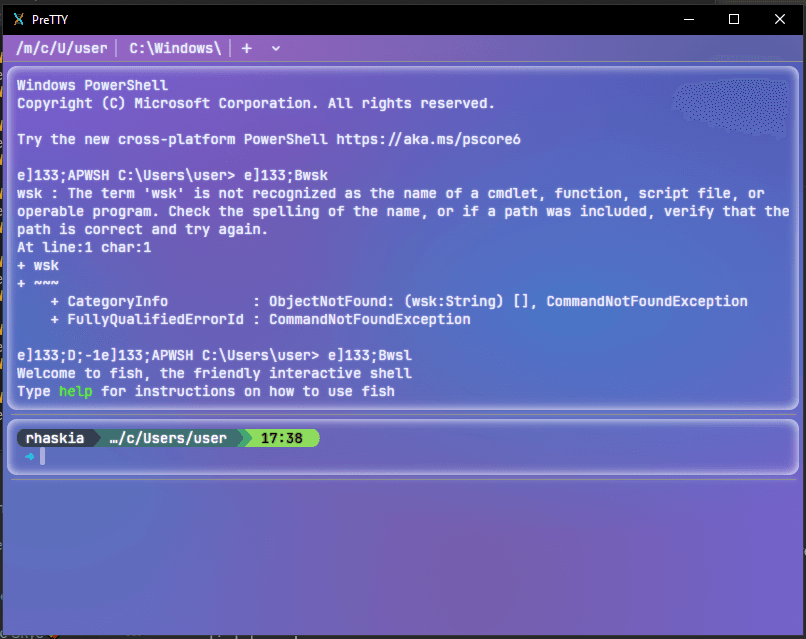The height and width of the screenshot is (639, 806).
Task: Minimize the PreTTY window
Action: pyautogui.click(x=687, y=18)
